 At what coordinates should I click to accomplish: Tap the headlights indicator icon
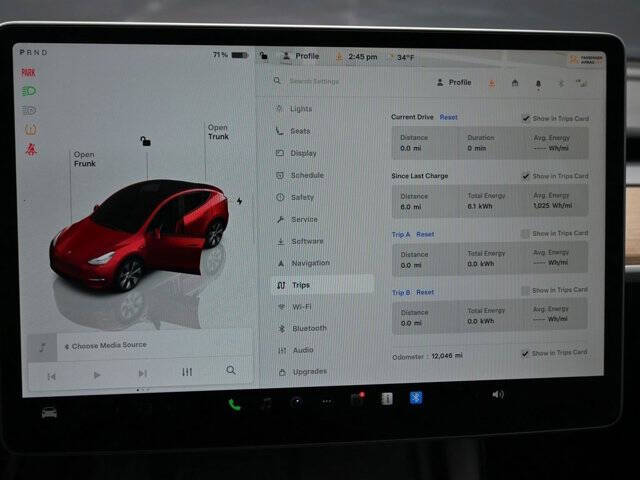pos(29,91)
